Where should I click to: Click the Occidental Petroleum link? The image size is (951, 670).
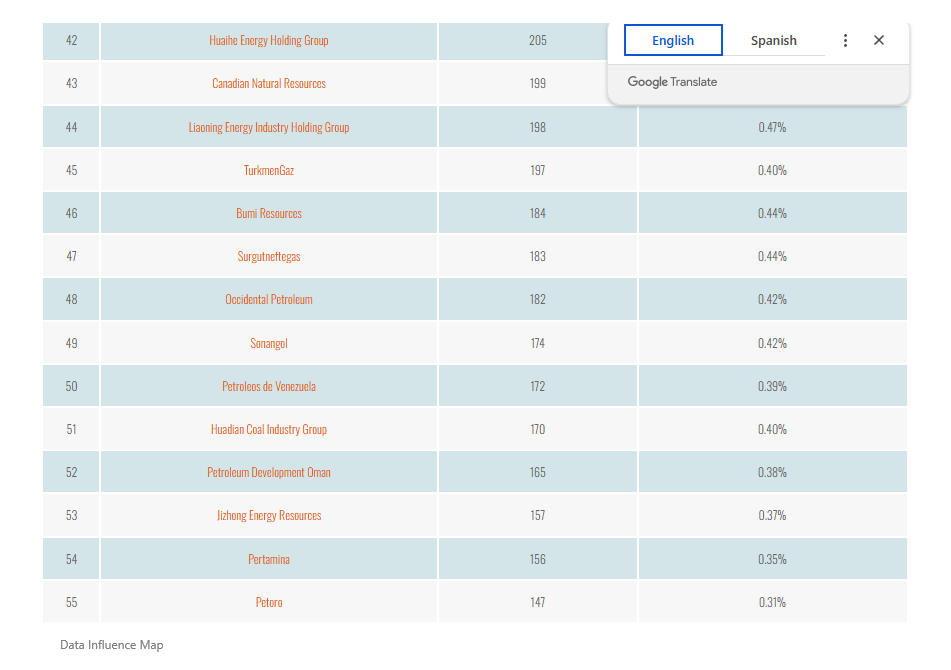tap(269, 300)
